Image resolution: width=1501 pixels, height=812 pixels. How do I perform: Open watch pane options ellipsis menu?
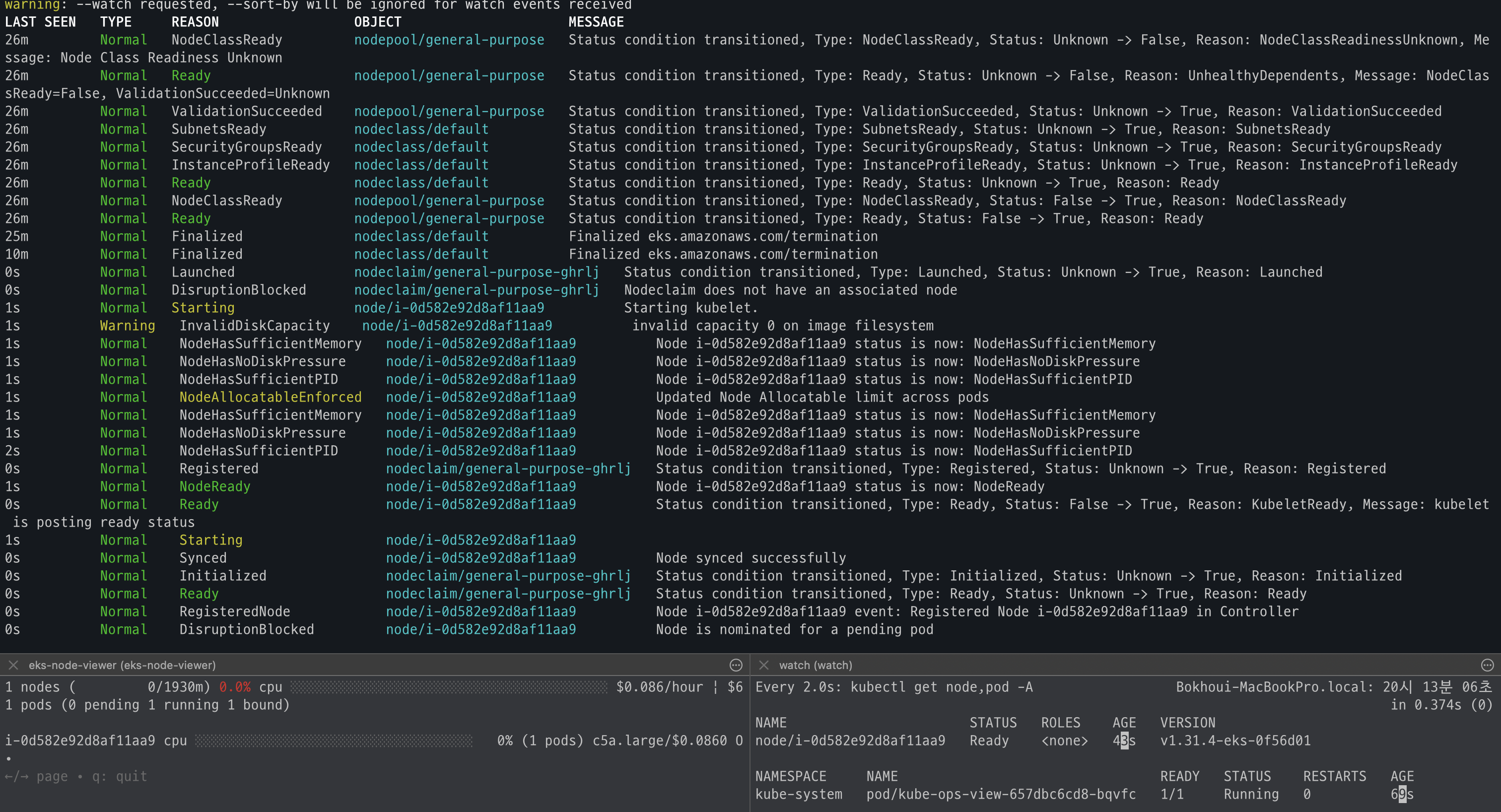[x=1487, y=665]
